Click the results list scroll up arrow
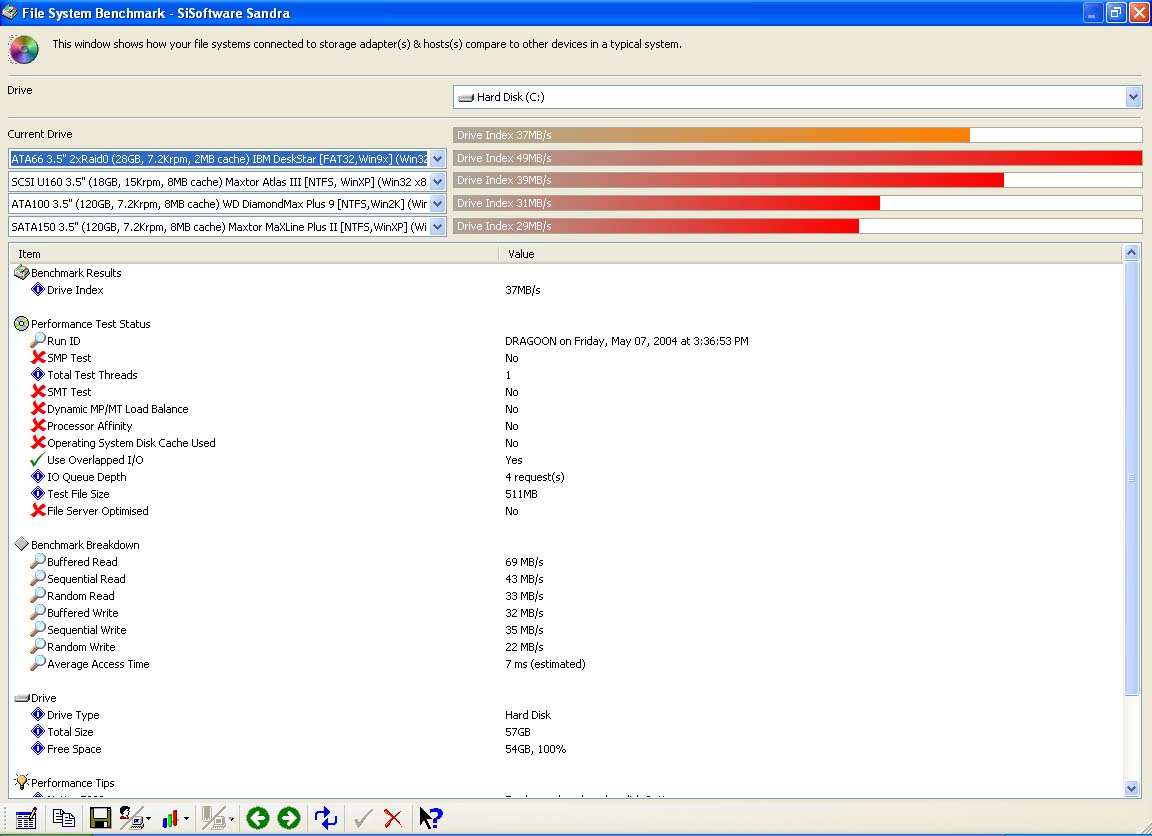1152x836 pixels. point(1131,253)
